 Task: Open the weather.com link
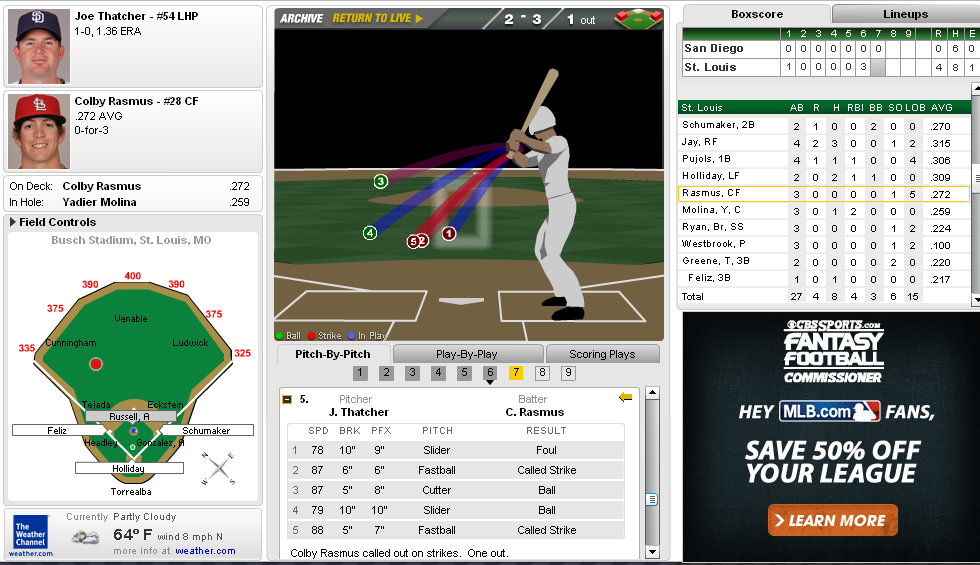[206, 551]
